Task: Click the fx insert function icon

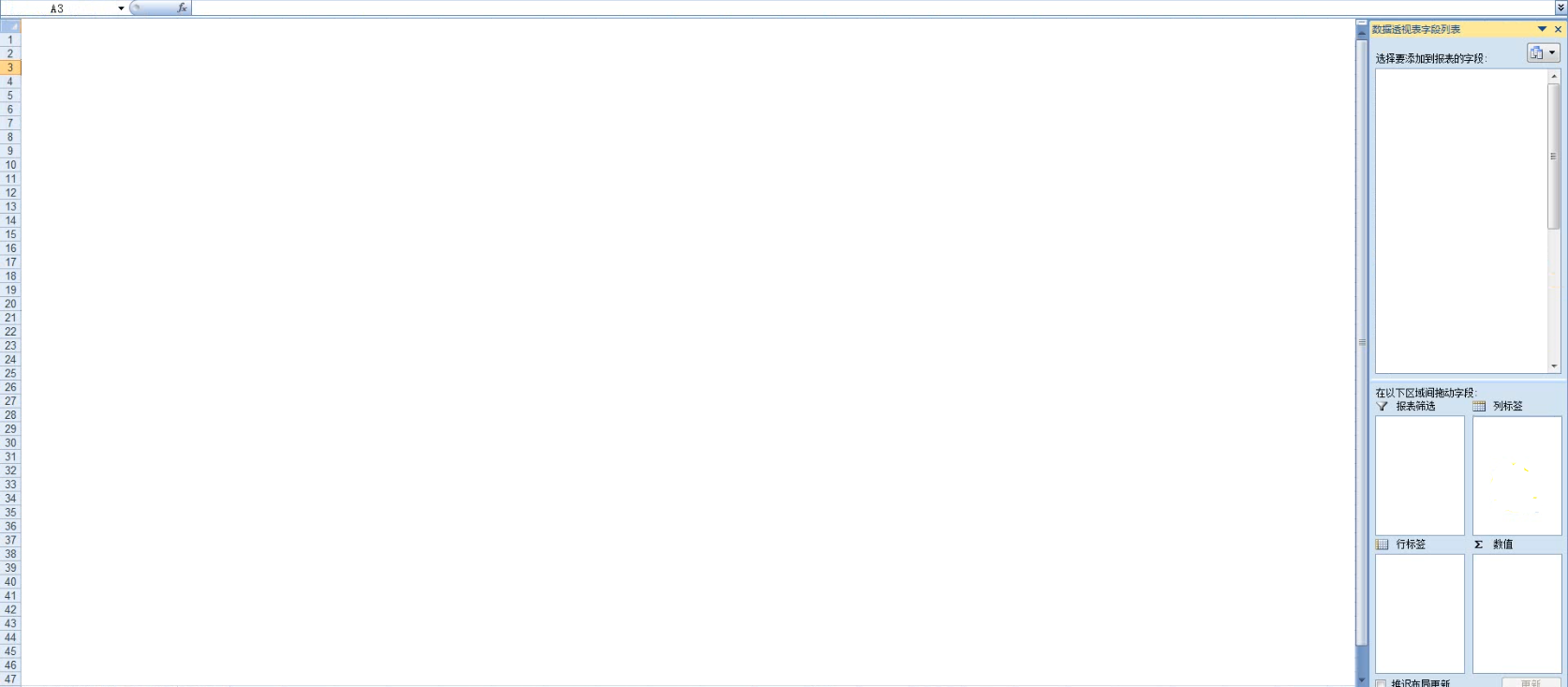Action: 182,7
